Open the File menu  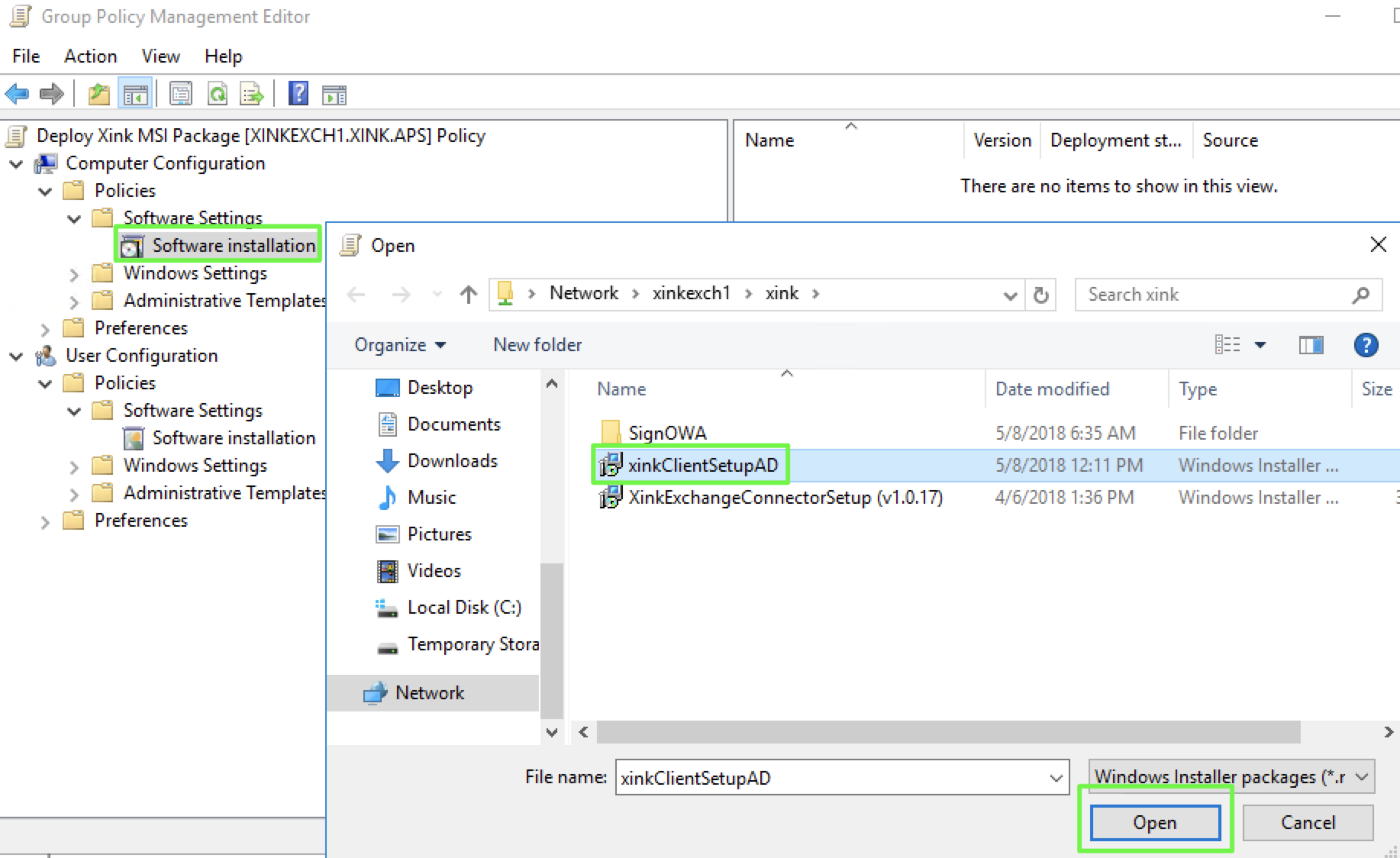point(26,56)
